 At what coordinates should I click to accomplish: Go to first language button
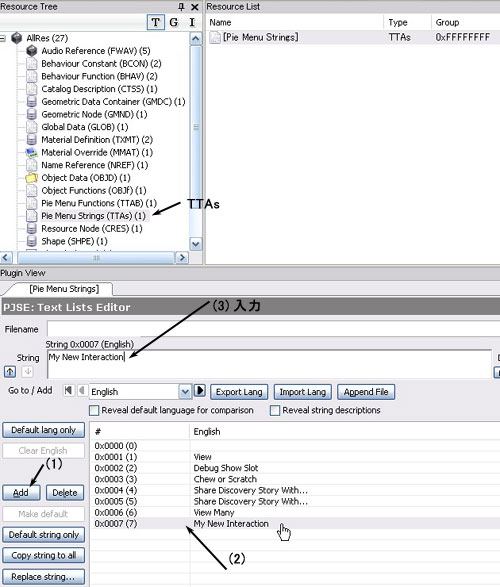tap(68, 390)
